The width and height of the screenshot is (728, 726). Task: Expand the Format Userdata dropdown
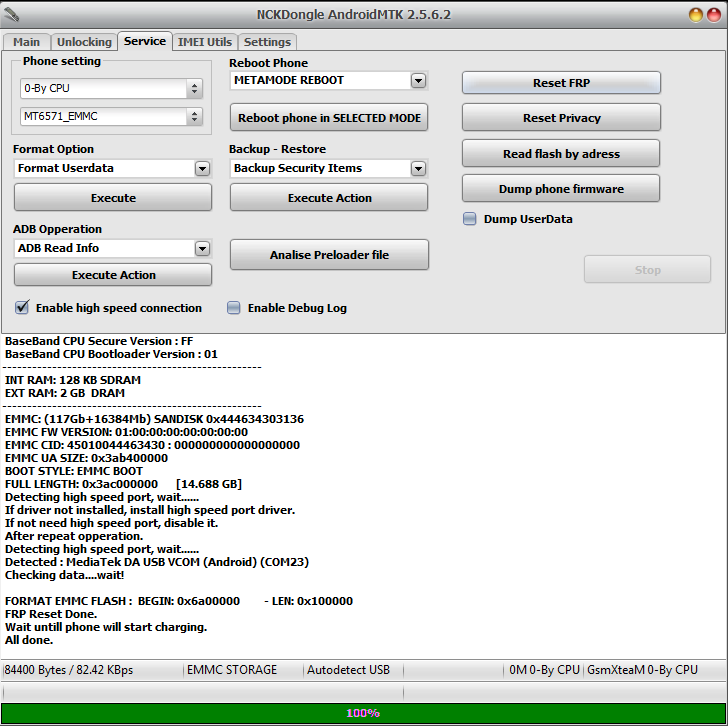pyautogui.click(x=202, y=169)
